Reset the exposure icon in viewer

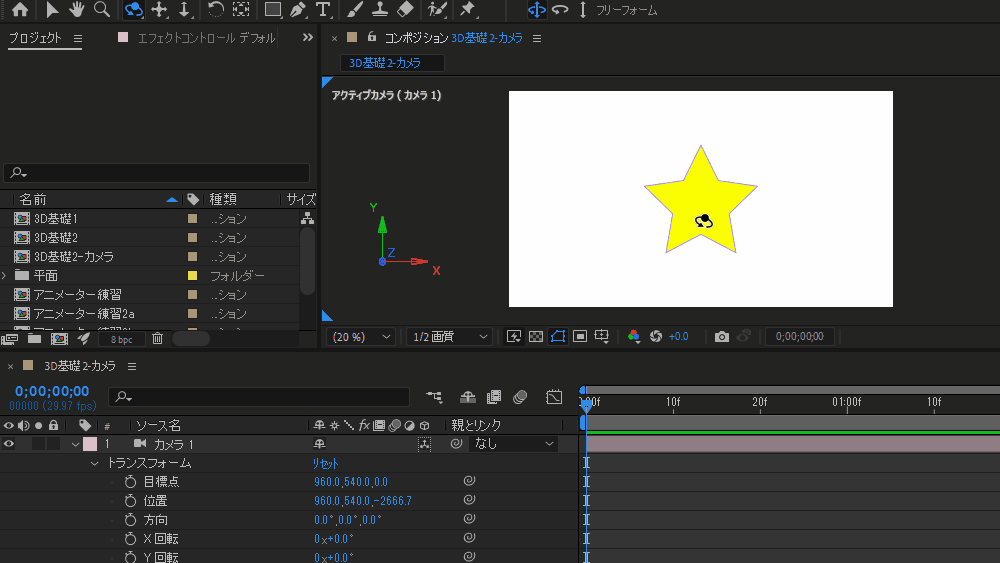click(x=656, y=337)
